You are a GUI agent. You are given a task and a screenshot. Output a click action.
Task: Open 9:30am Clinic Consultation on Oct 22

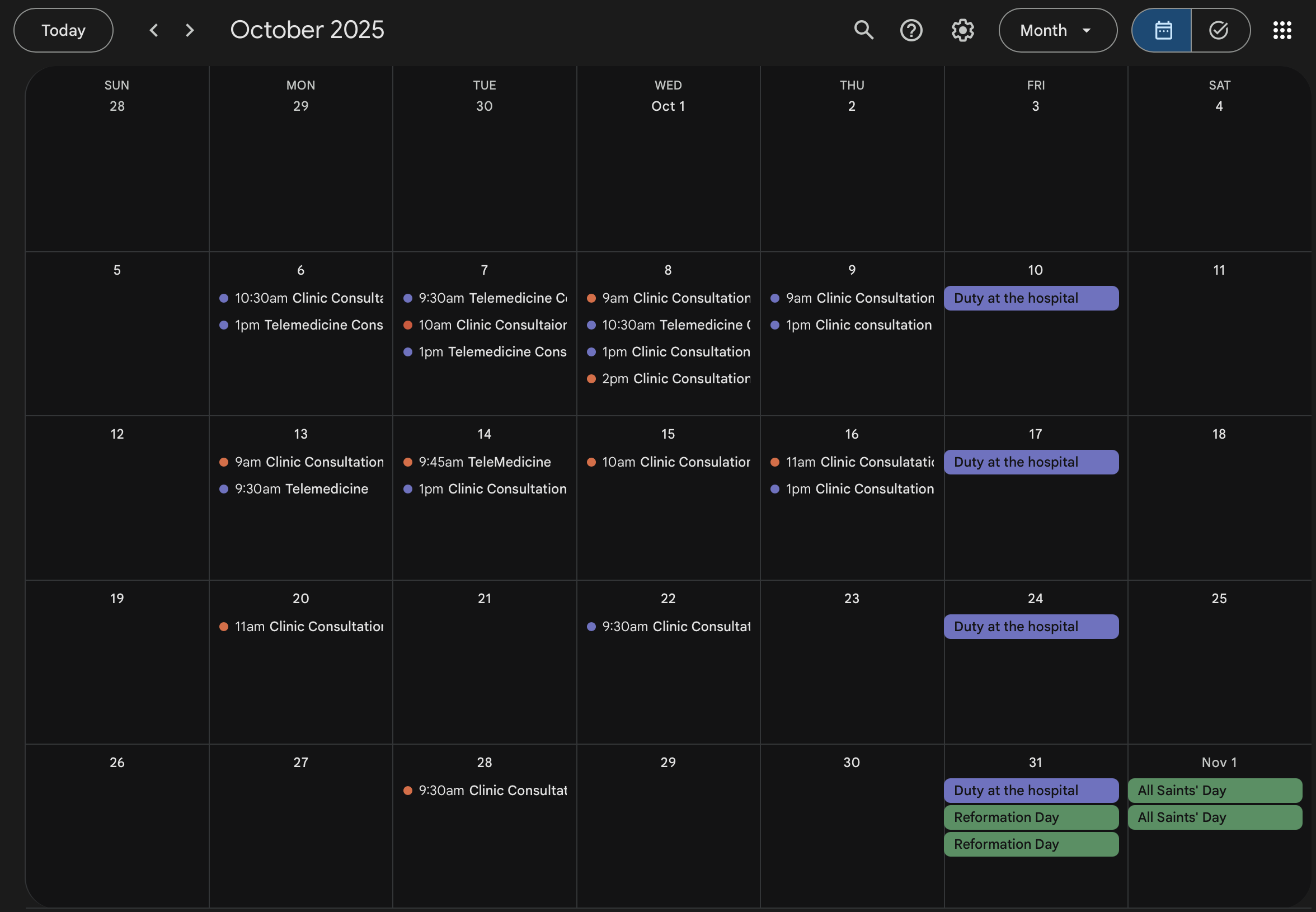[668, 627]
